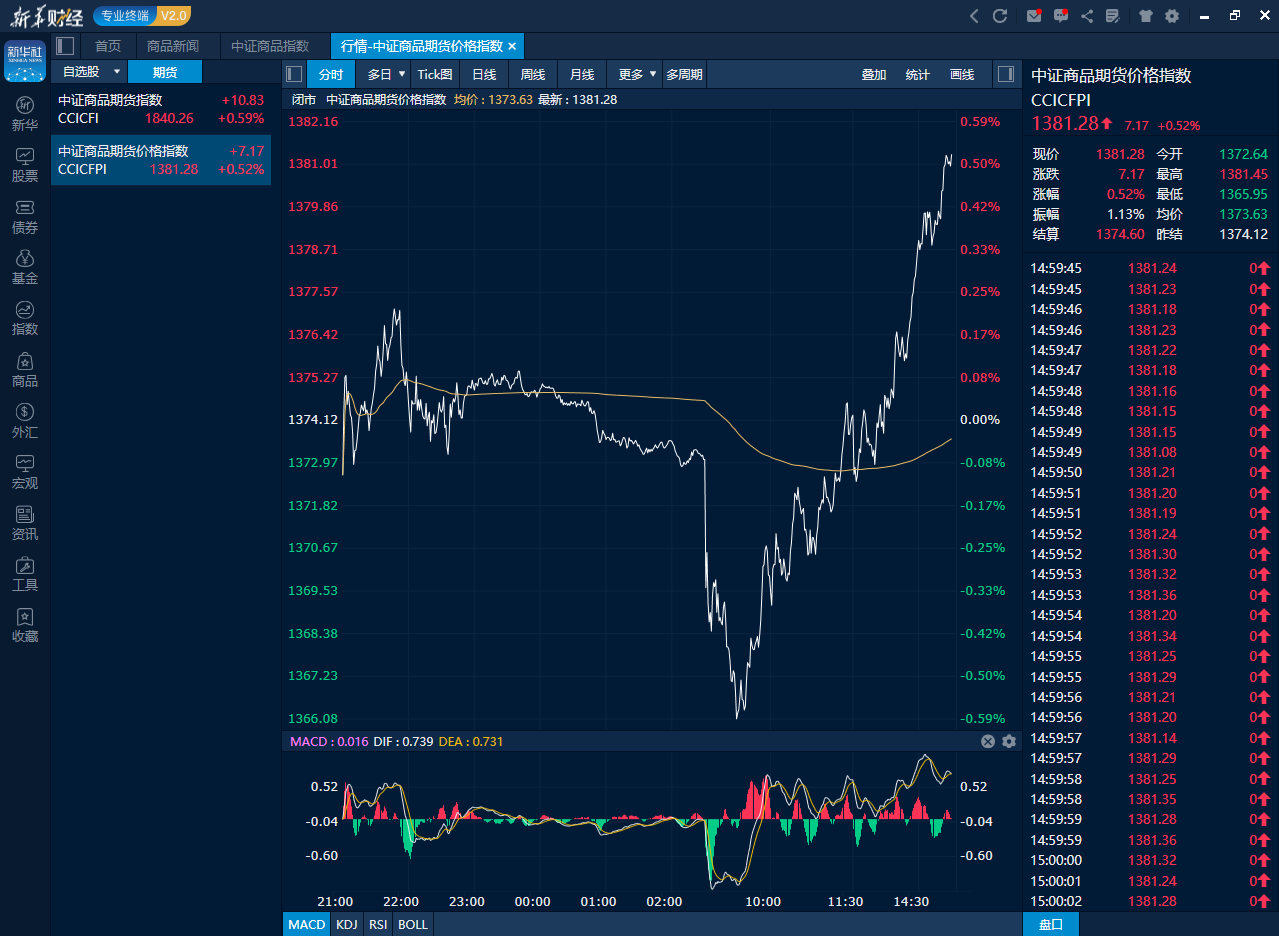Select the 中证商品期货指数 CCICFI row
The height and width of the screenshot is (936, 1279).
[x=161, y=109]
